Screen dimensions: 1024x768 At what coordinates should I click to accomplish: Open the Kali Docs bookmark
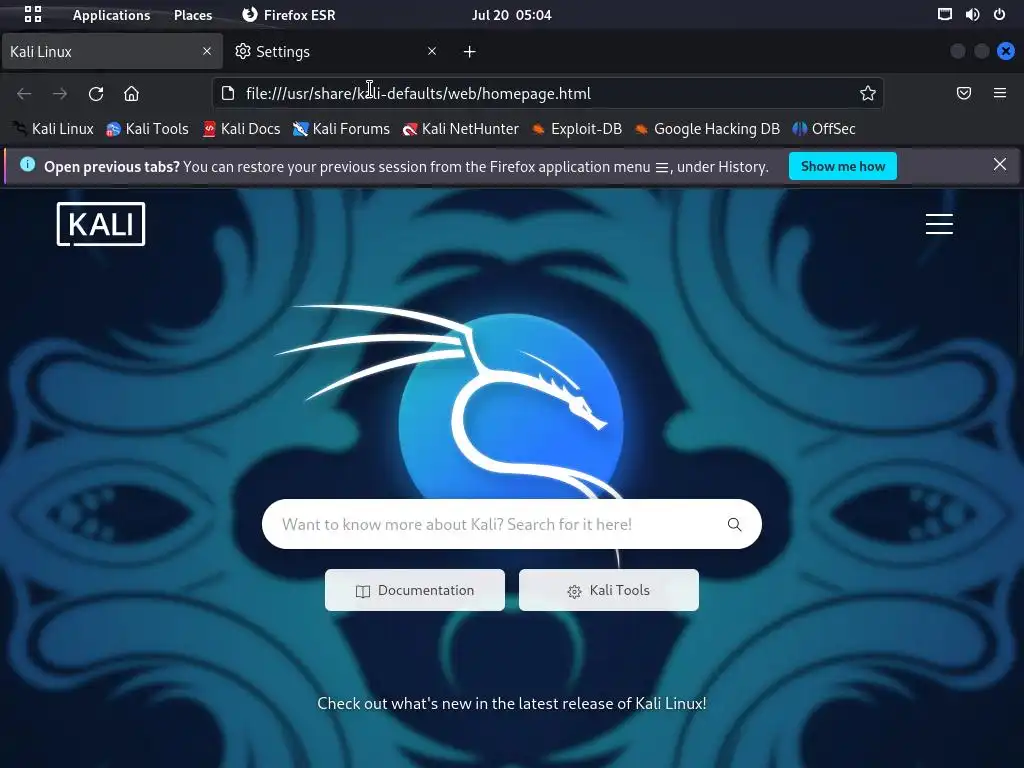pos(242,129)
